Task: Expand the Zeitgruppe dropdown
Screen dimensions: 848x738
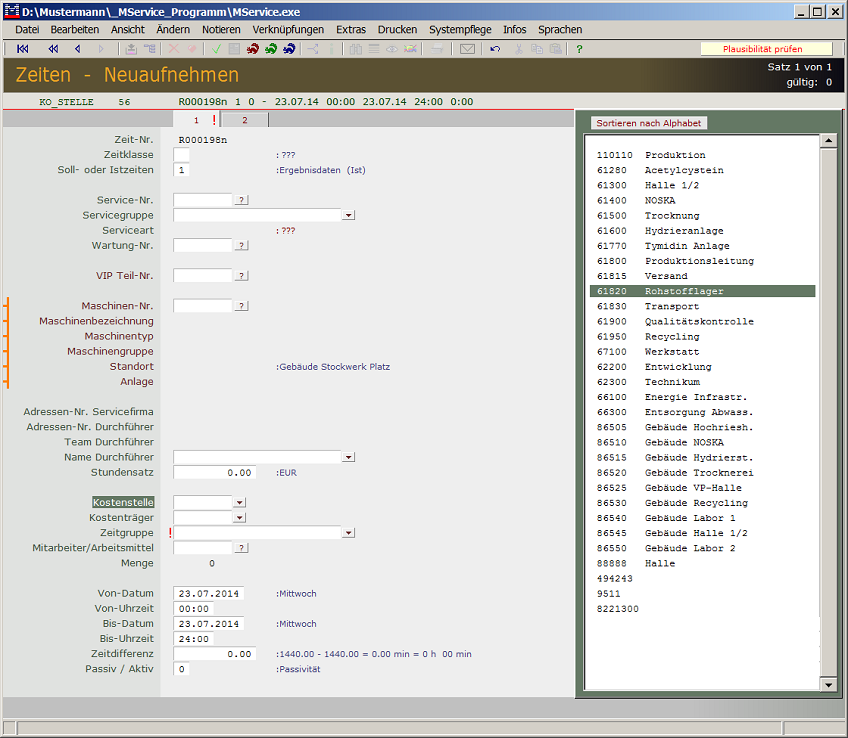Action: coord(348,533)
